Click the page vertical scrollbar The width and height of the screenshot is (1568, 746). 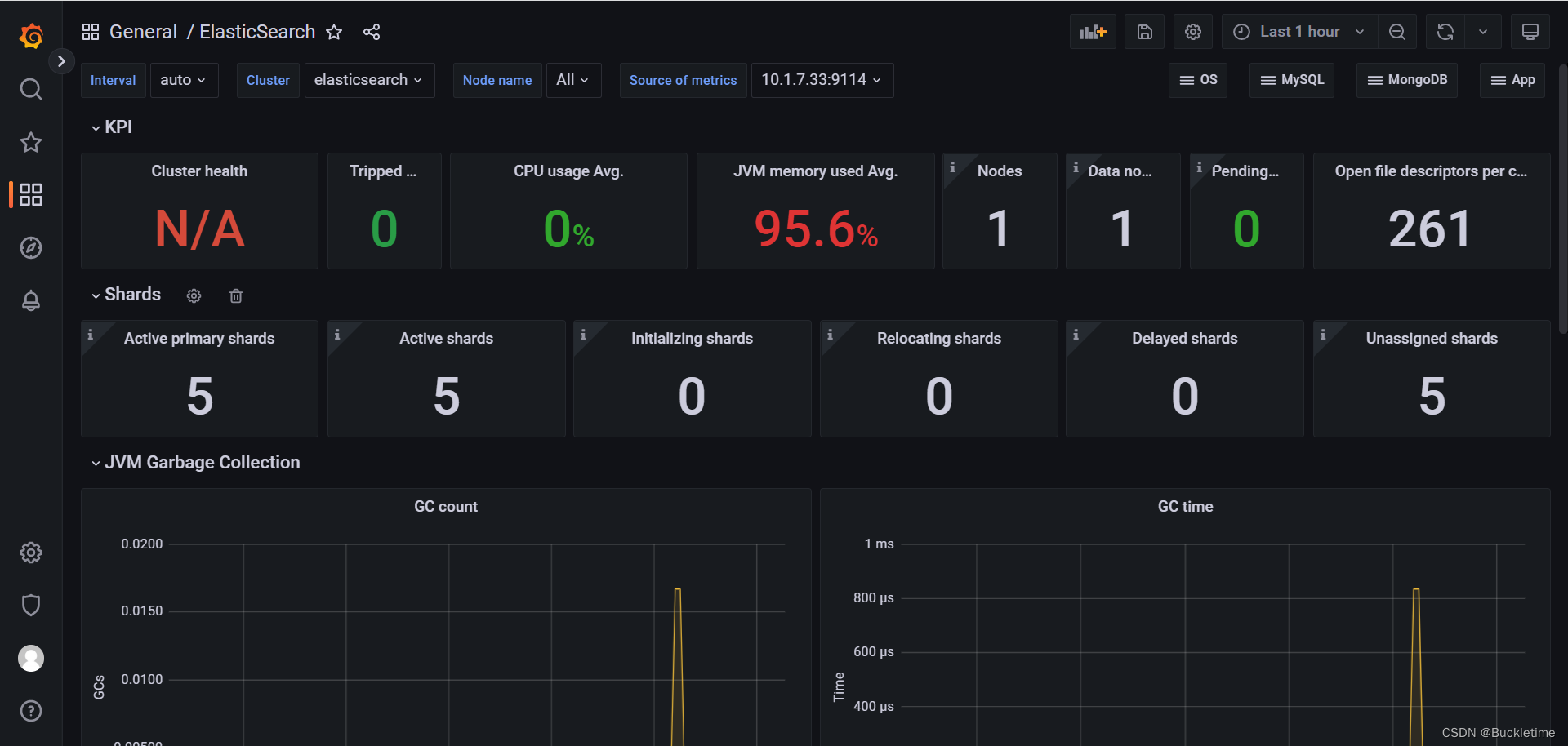pyautogui.click(x=1563, y=199)
